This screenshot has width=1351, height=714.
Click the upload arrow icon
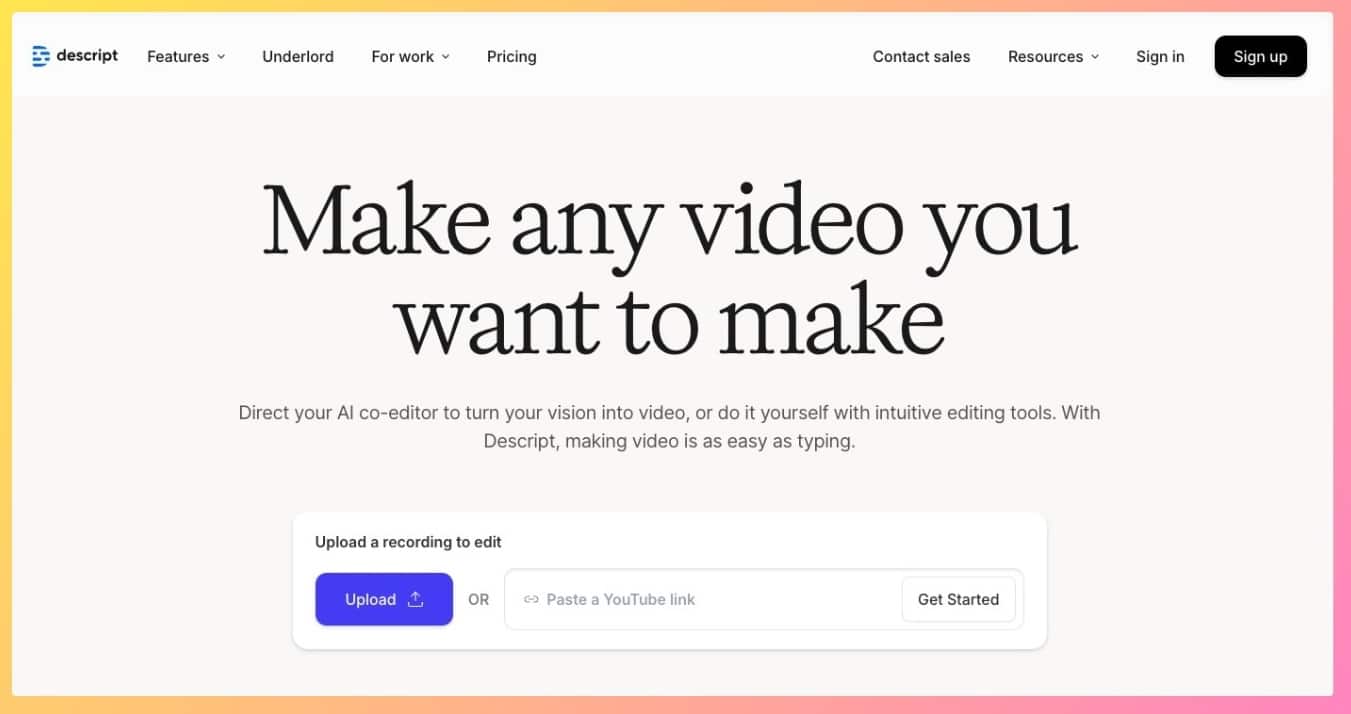click(416, 599)
